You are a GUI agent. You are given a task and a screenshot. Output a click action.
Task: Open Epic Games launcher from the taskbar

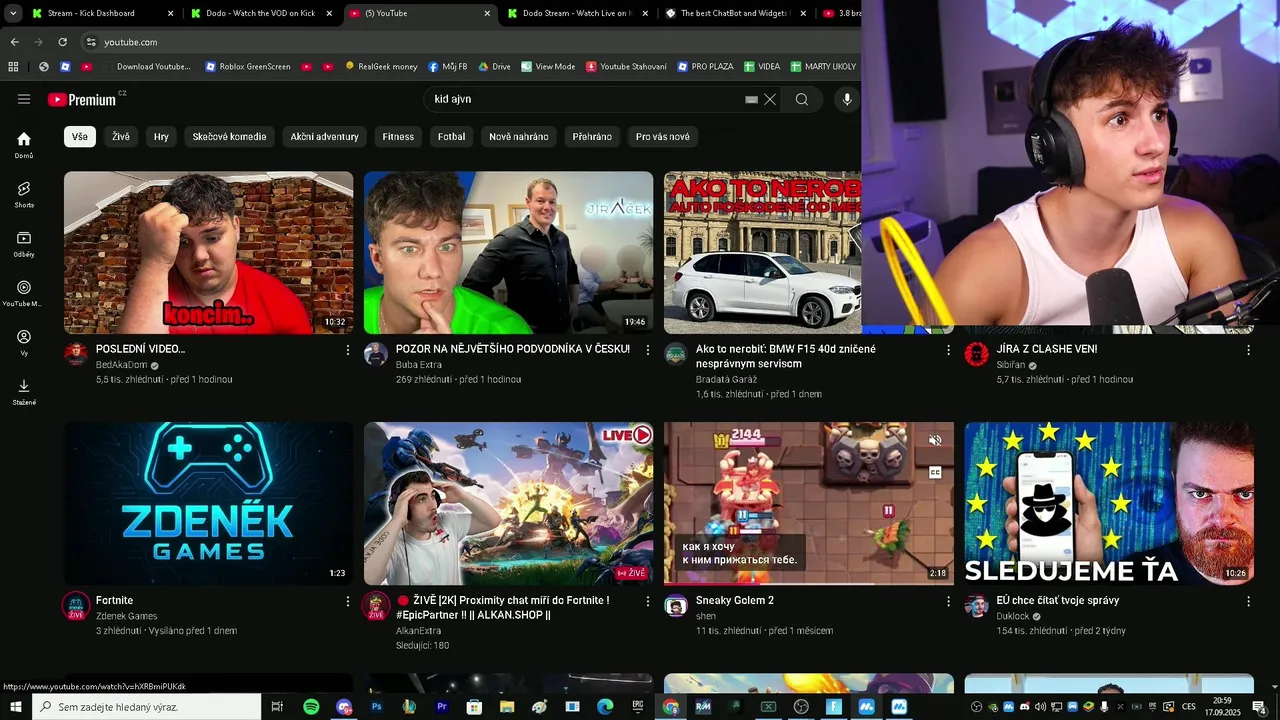(638, 707)
